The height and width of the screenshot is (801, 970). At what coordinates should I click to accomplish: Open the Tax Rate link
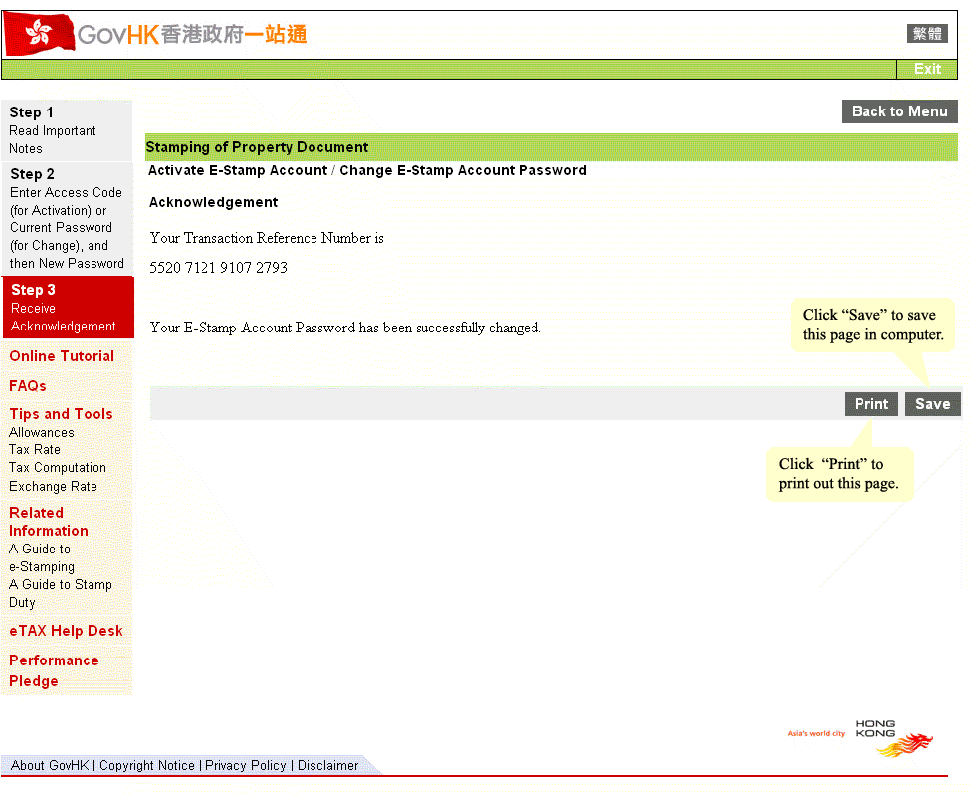35,450
